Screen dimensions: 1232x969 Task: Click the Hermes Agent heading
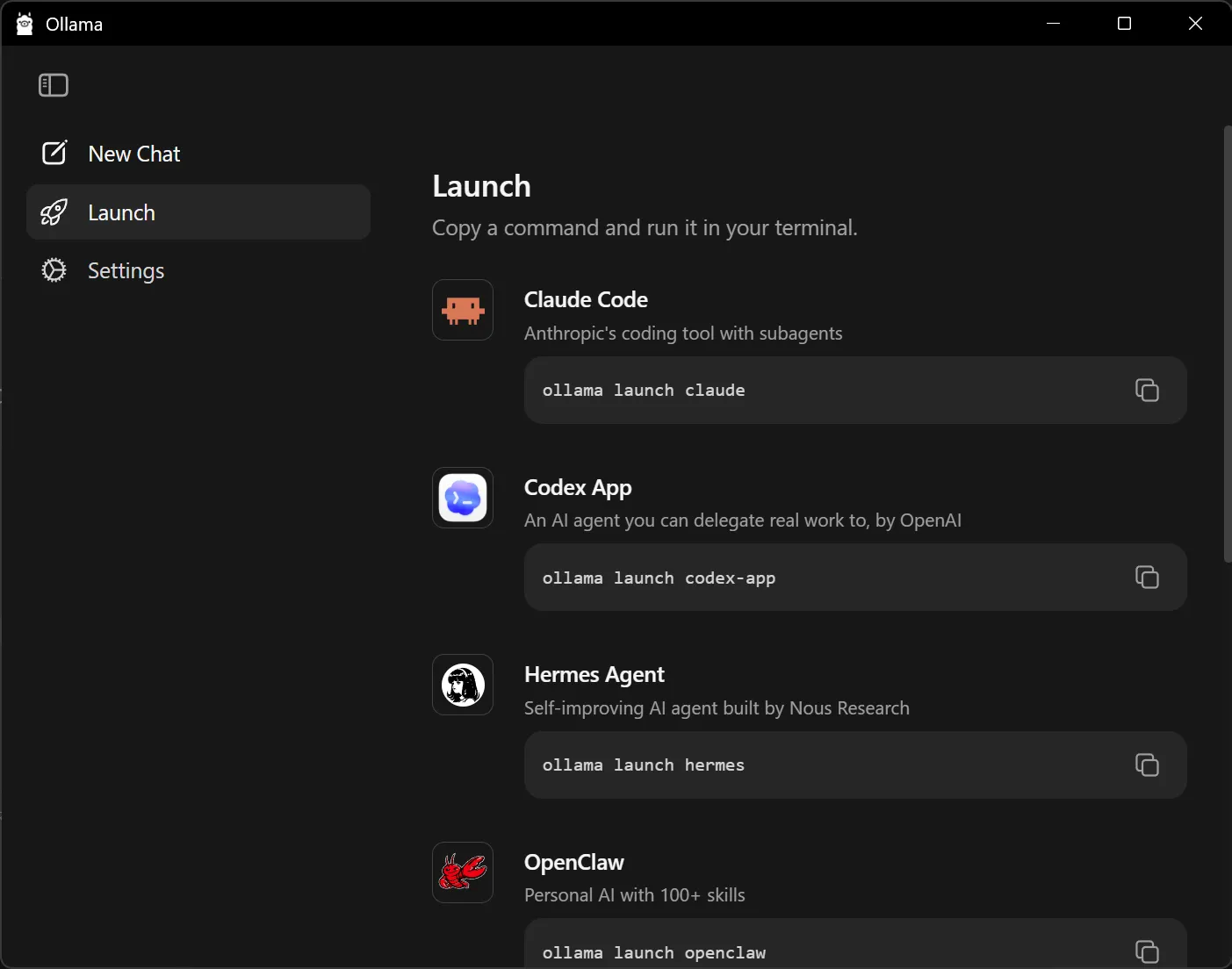point(594,674)
